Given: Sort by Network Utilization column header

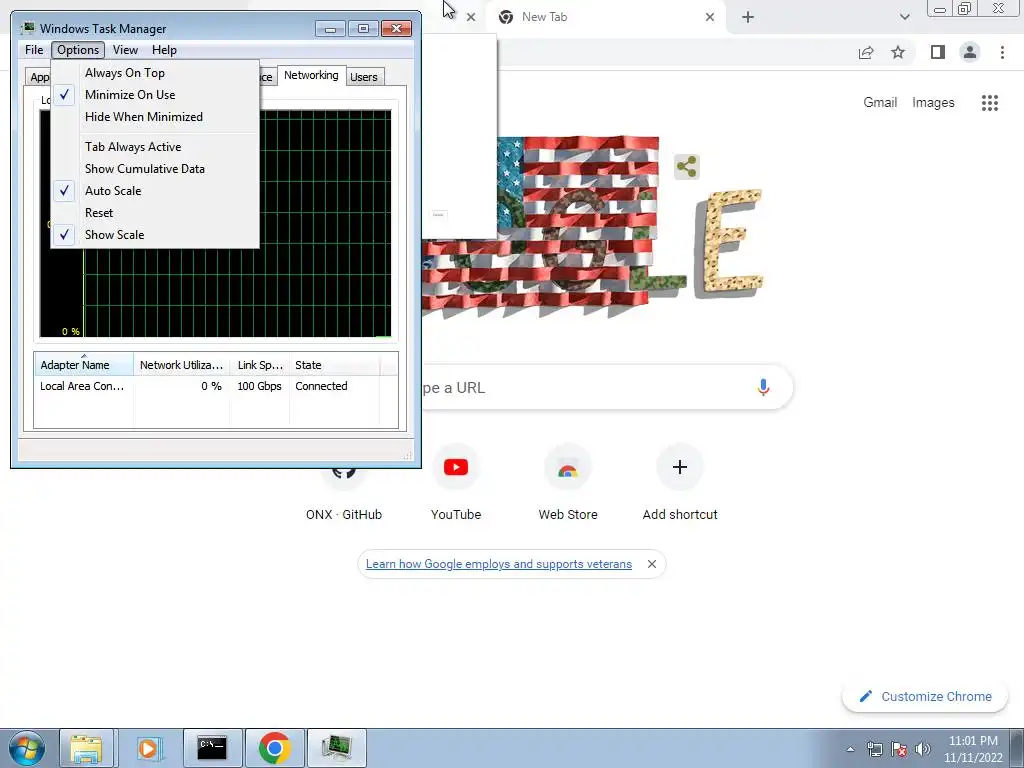Looking at the screenshot, I should [x=181, y=364].
